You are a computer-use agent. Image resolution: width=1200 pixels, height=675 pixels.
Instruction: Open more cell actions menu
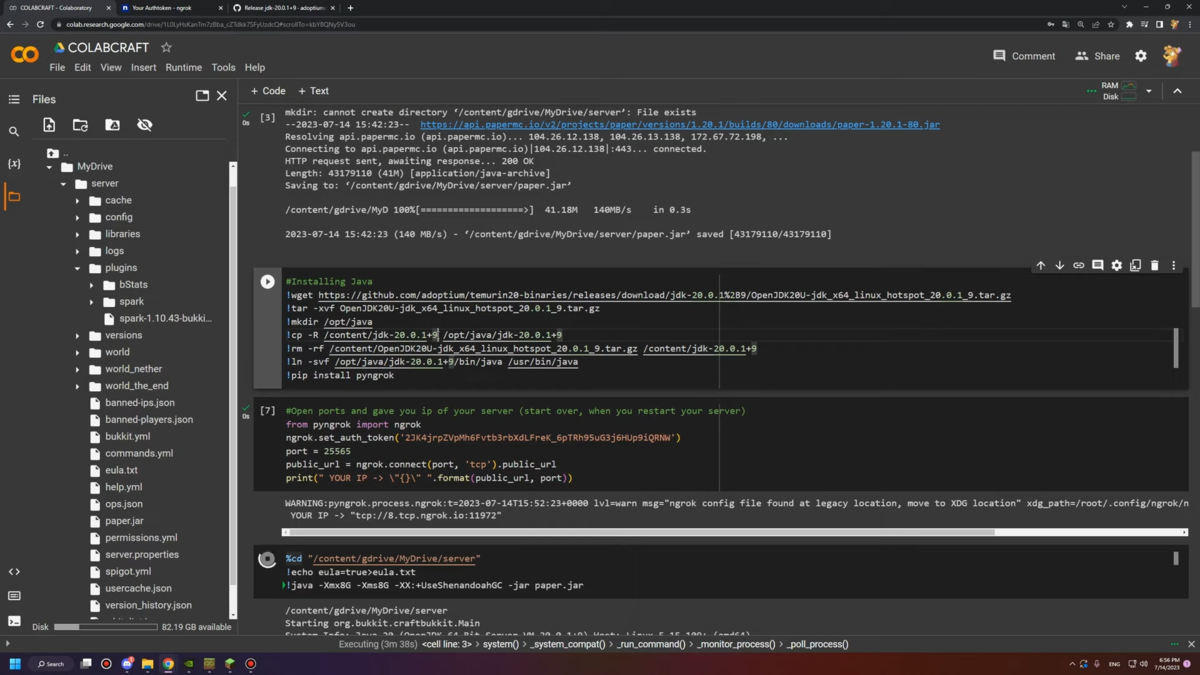pos(1173,266)
